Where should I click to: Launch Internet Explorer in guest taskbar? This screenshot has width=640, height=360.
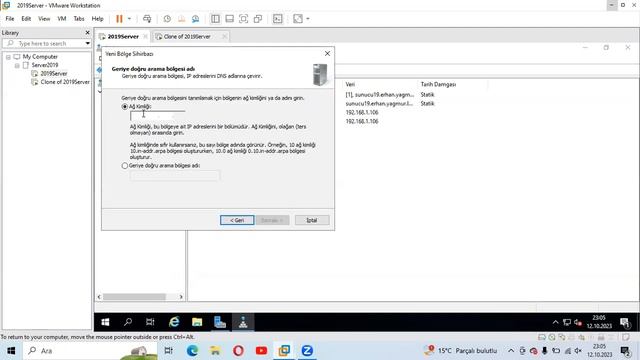[x=174, y=322]
